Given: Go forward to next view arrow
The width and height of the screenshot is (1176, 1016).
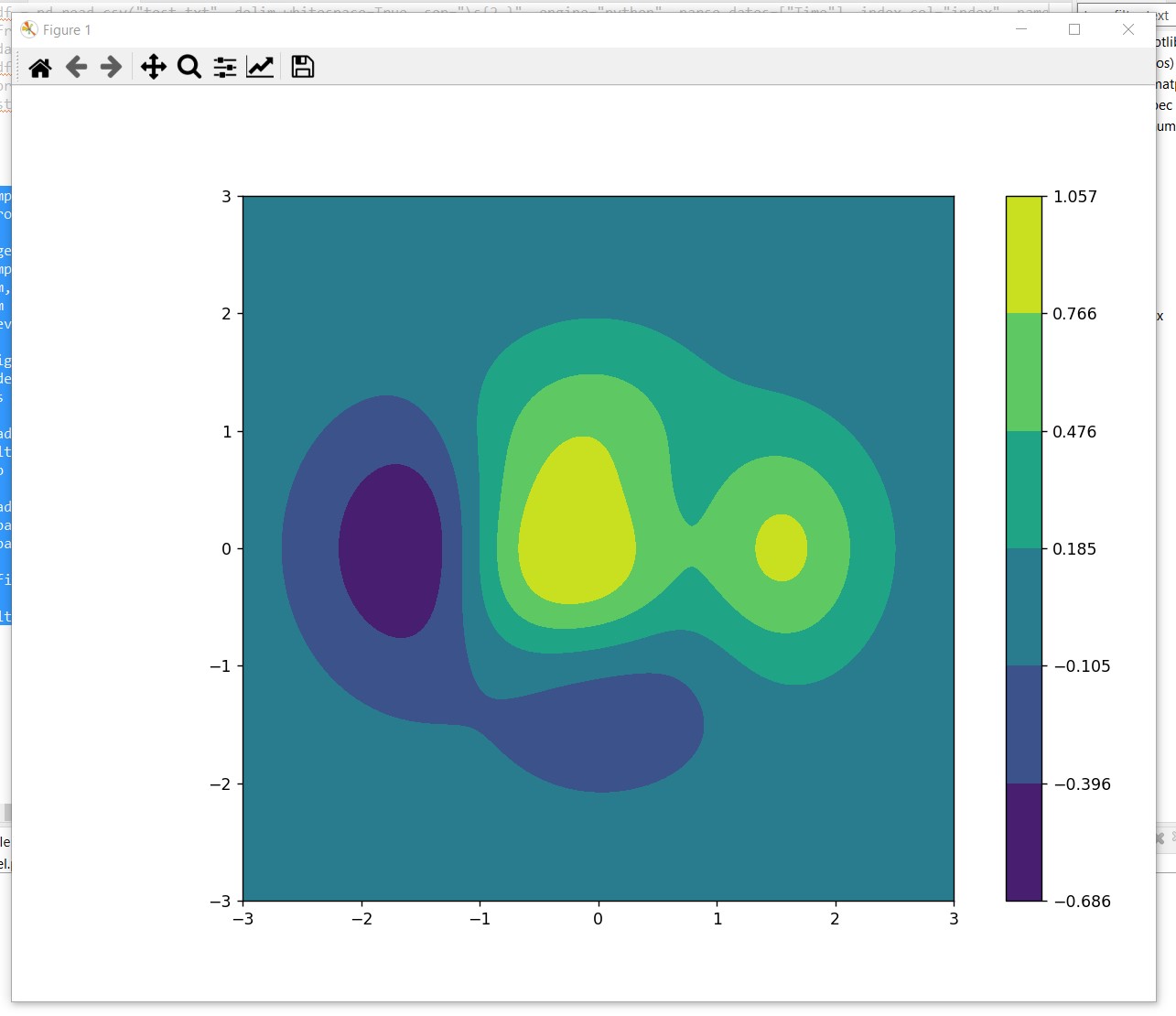Looking at the screenshot, I should [x=111, y=67].
